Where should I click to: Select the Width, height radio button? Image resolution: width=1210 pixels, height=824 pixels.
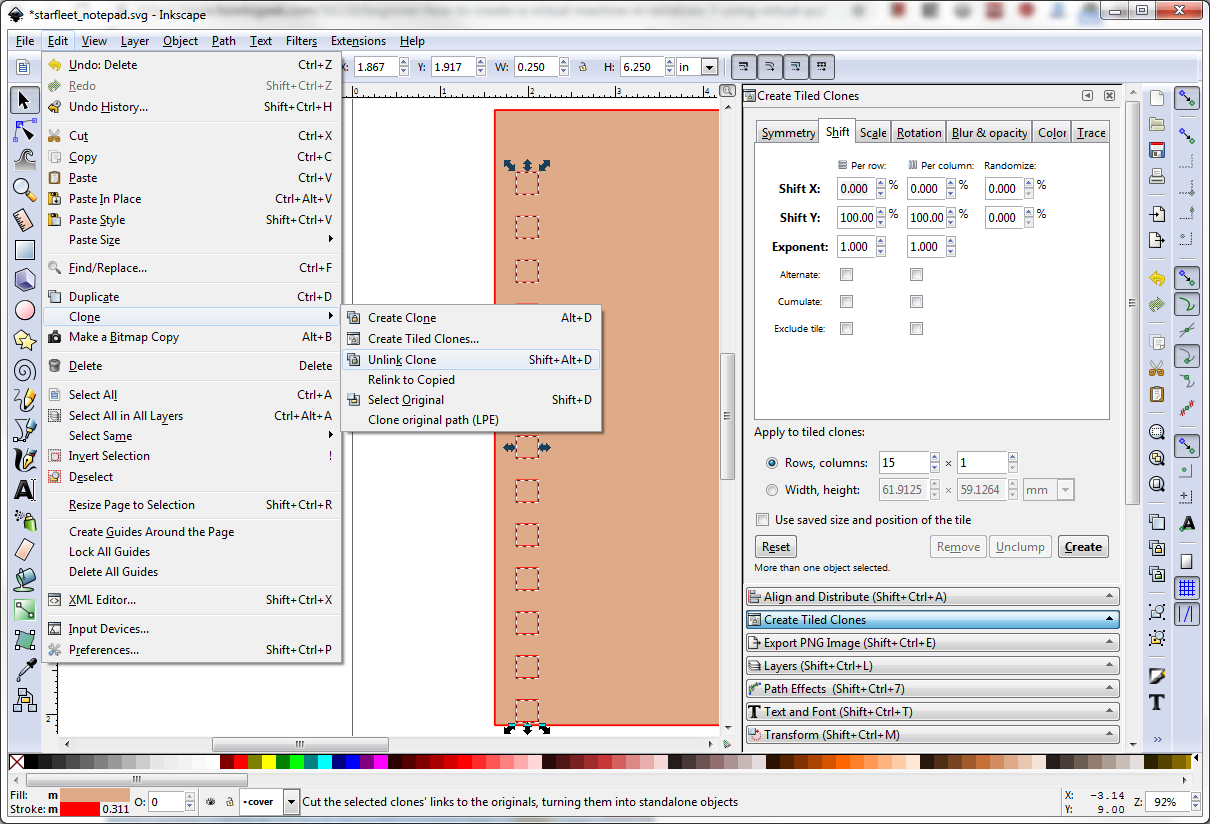771,490
